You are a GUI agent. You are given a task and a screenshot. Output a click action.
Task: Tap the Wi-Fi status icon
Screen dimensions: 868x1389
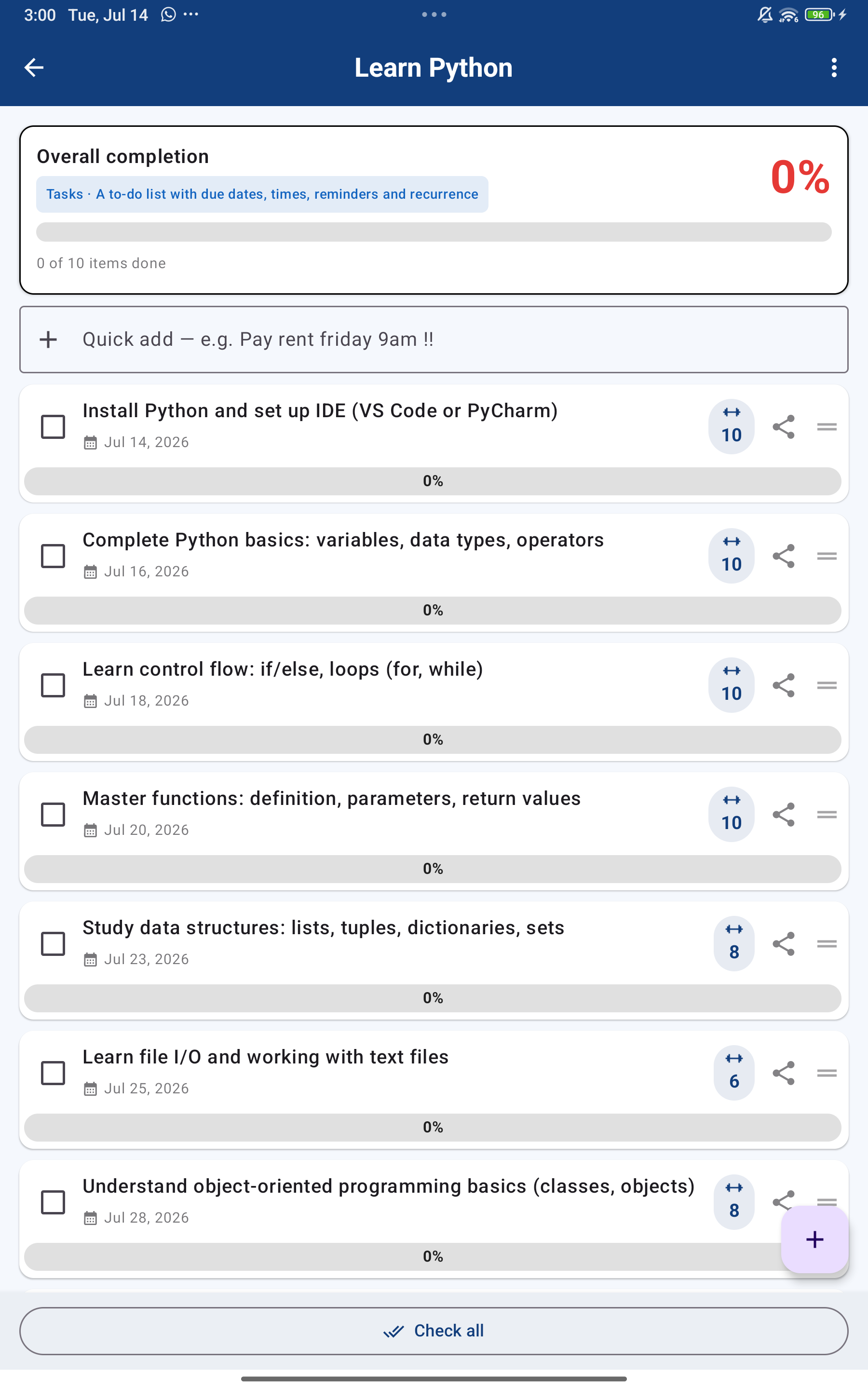(789, 14)
